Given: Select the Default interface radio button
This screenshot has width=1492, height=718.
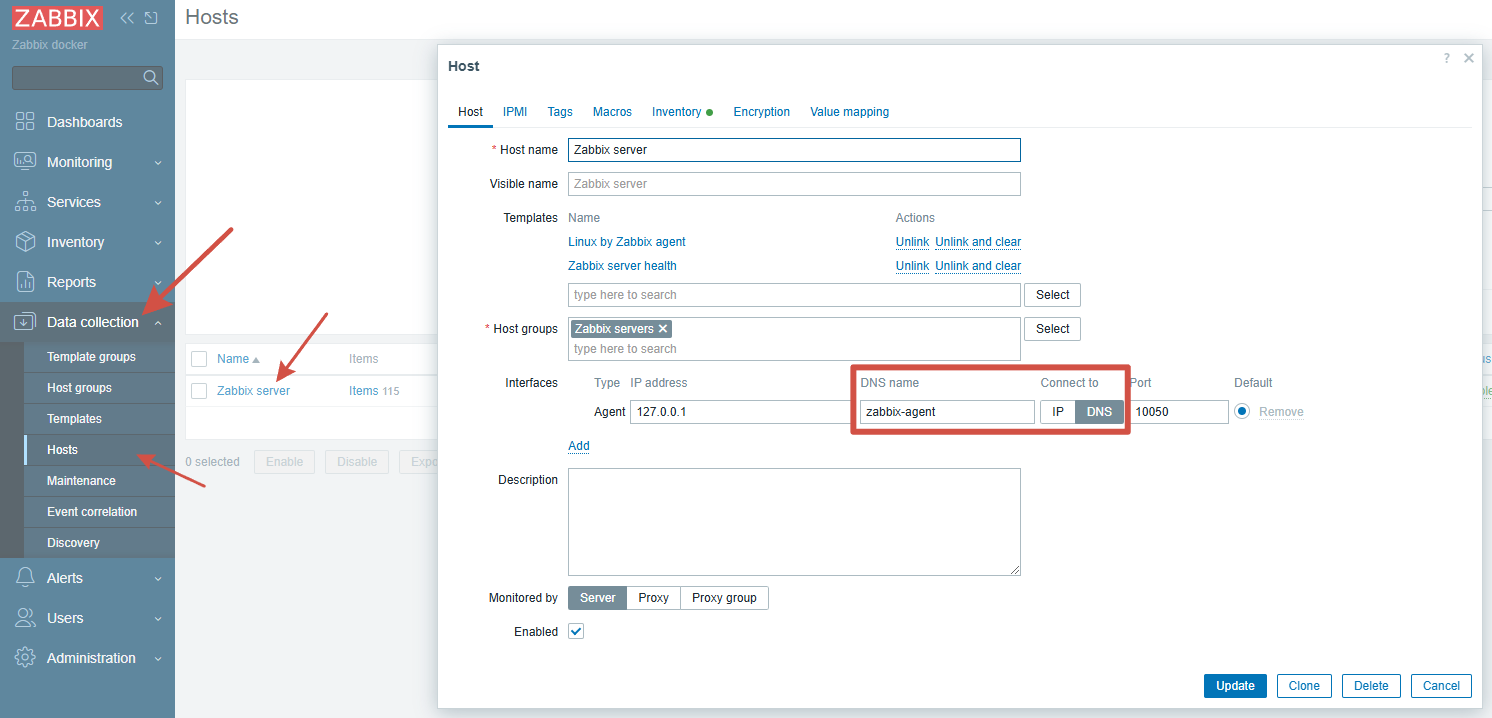Looking at the screenshot, I should [x=1242, y=411].
